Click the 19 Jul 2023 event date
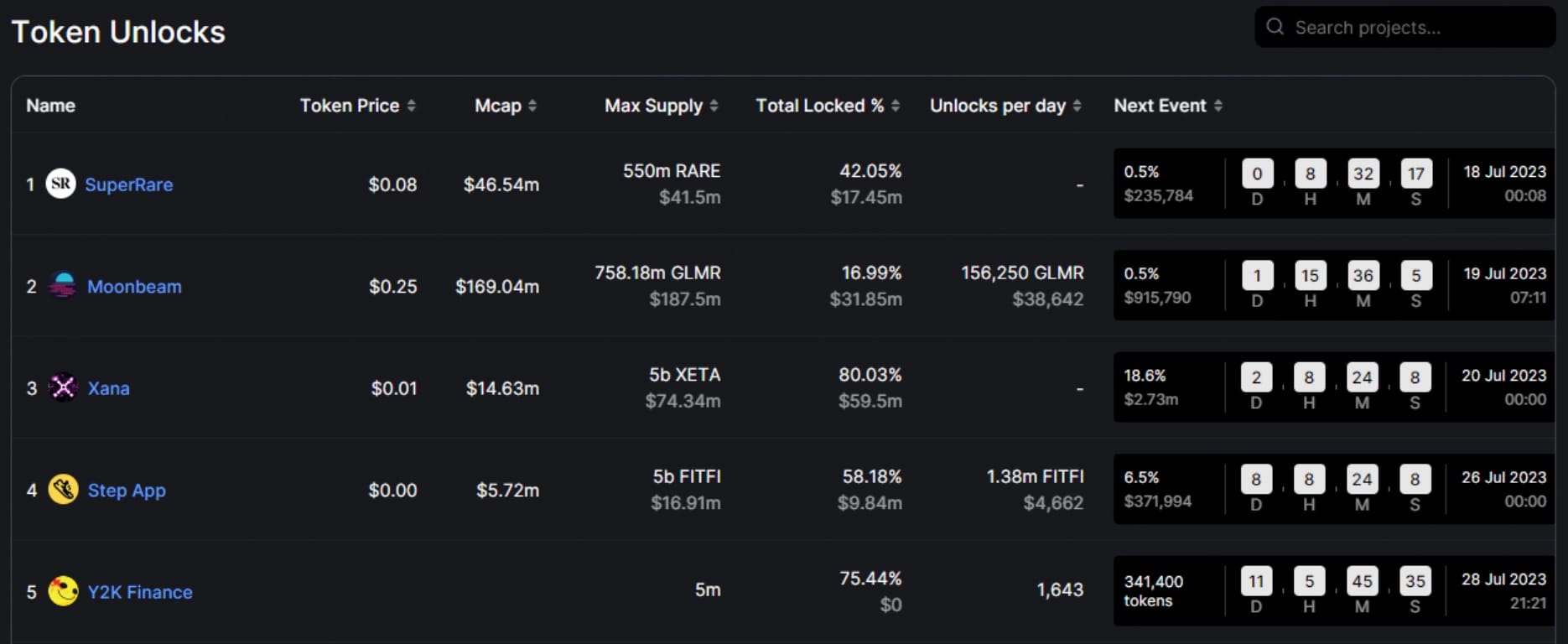 pyautogui.click(x=1504, y=273)
